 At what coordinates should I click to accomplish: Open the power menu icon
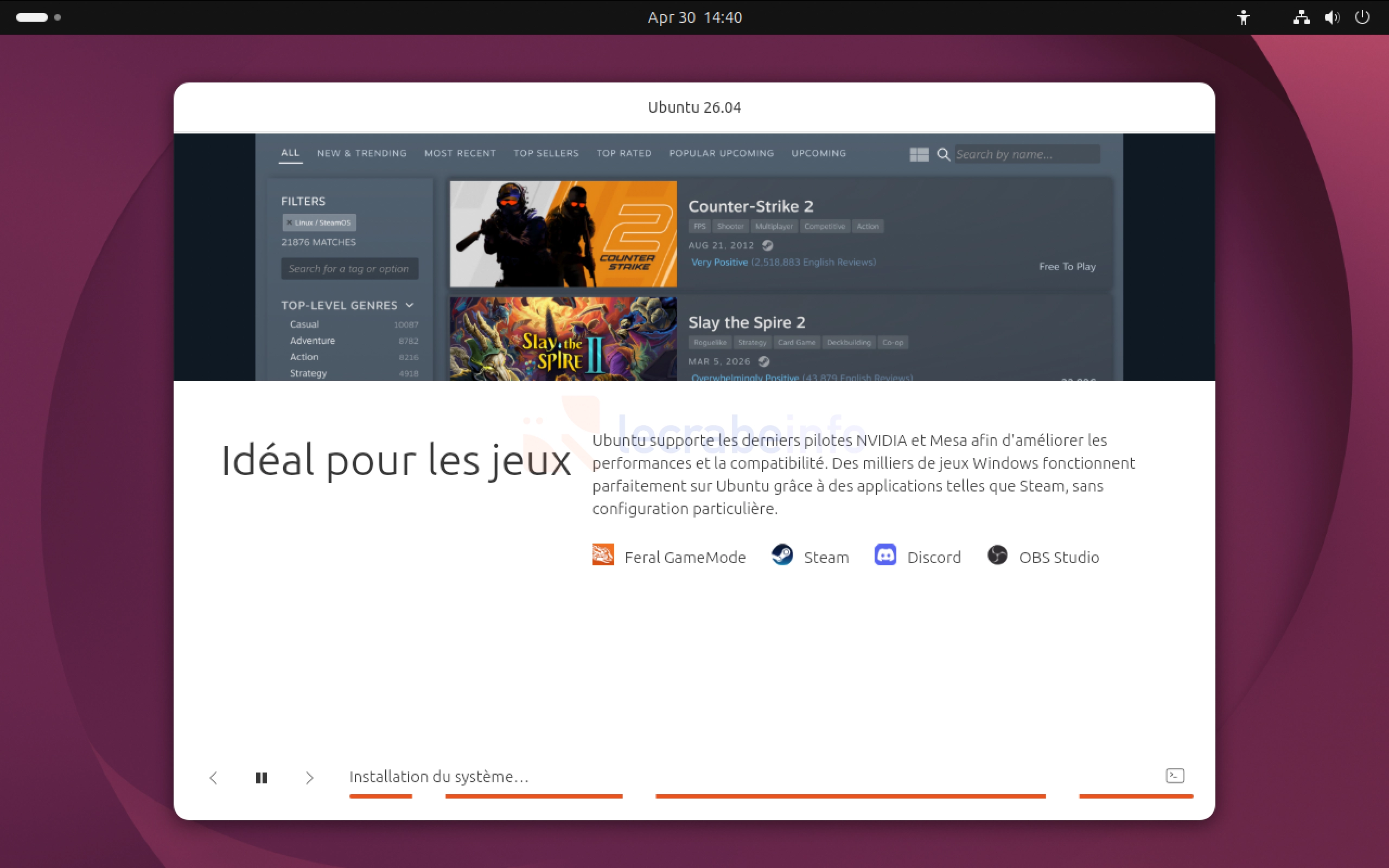click(1362, 17)
